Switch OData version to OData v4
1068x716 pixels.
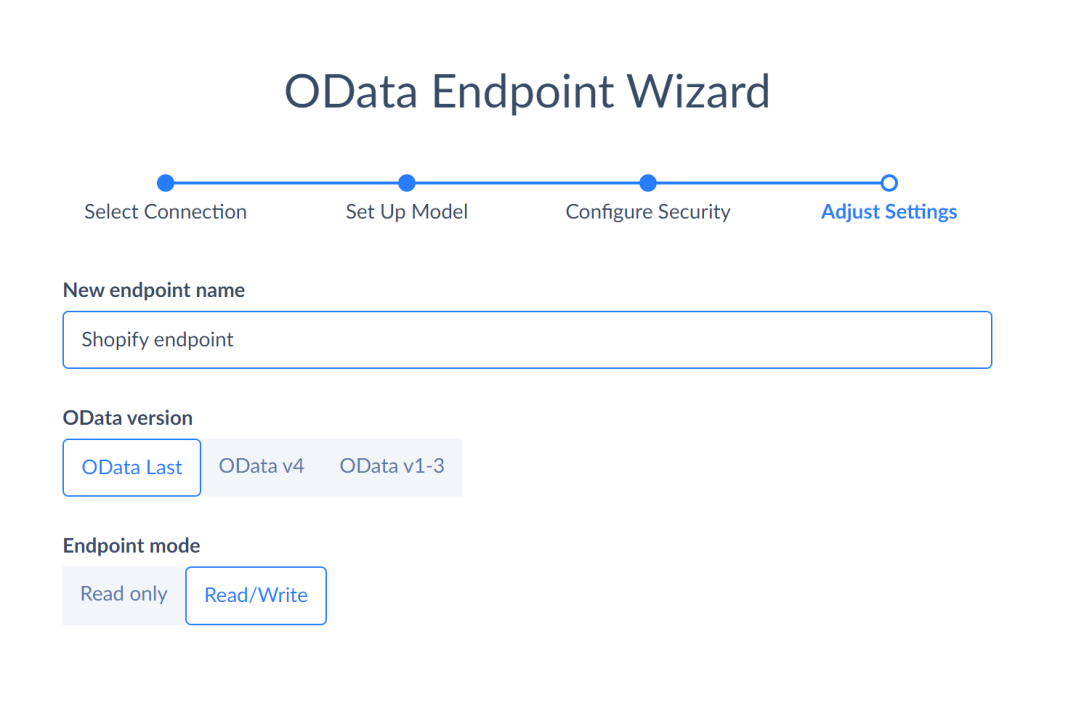coord(261,466)
